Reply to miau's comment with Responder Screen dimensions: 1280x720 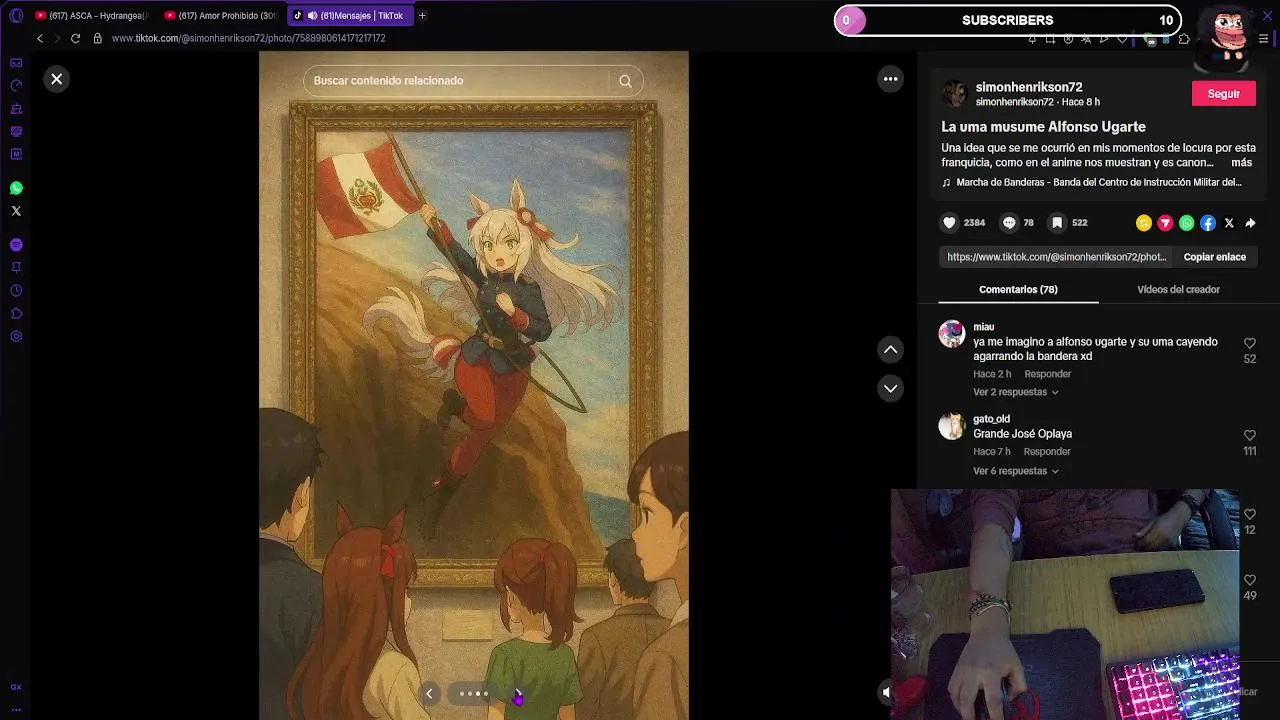point(1047,374)
